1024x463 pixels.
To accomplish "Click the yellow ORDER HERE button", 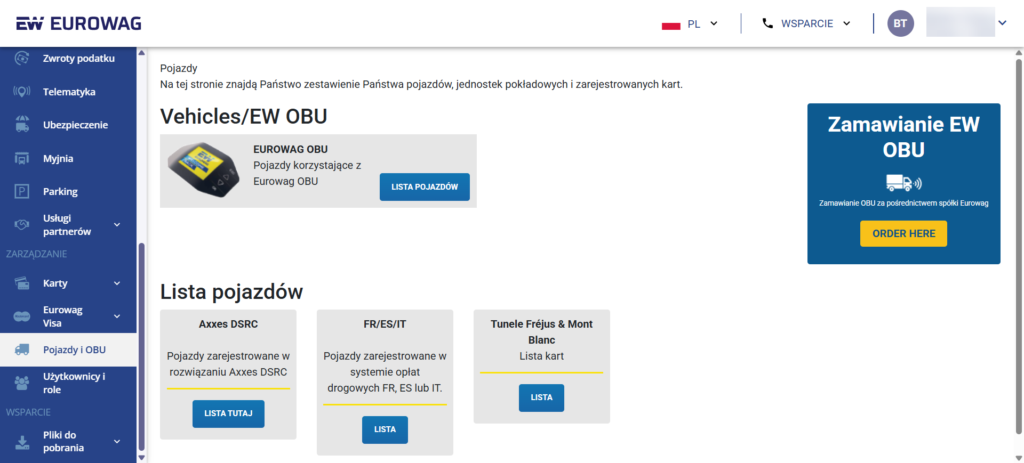I will [903, 234].
